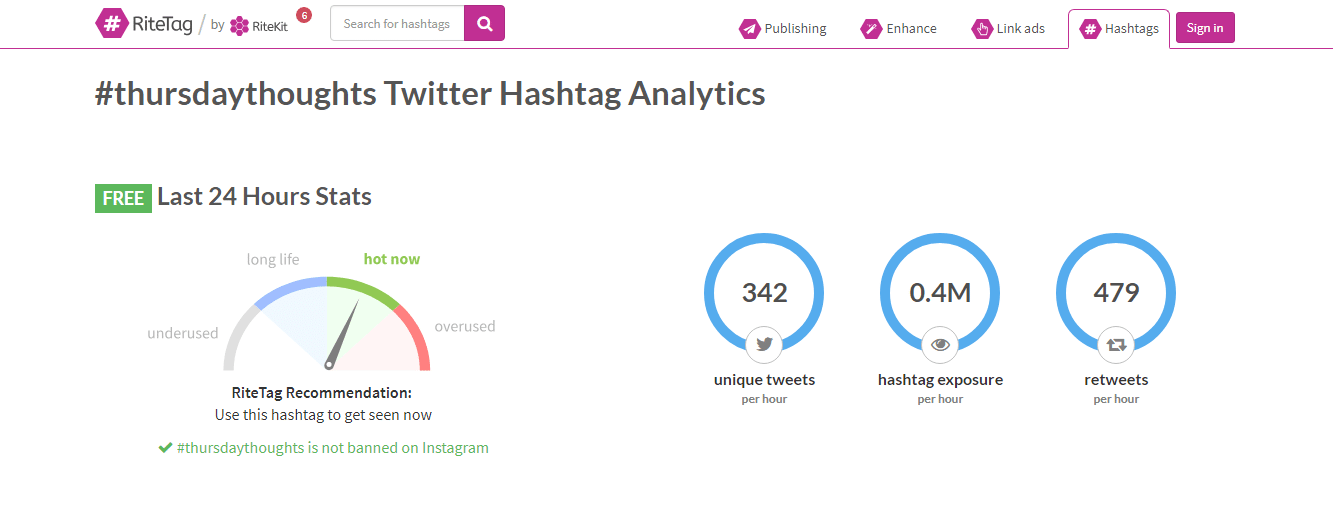1333x505 pixels.
Task: Click the Publishing paper plane icon
Action: click(x=750, y=29)
